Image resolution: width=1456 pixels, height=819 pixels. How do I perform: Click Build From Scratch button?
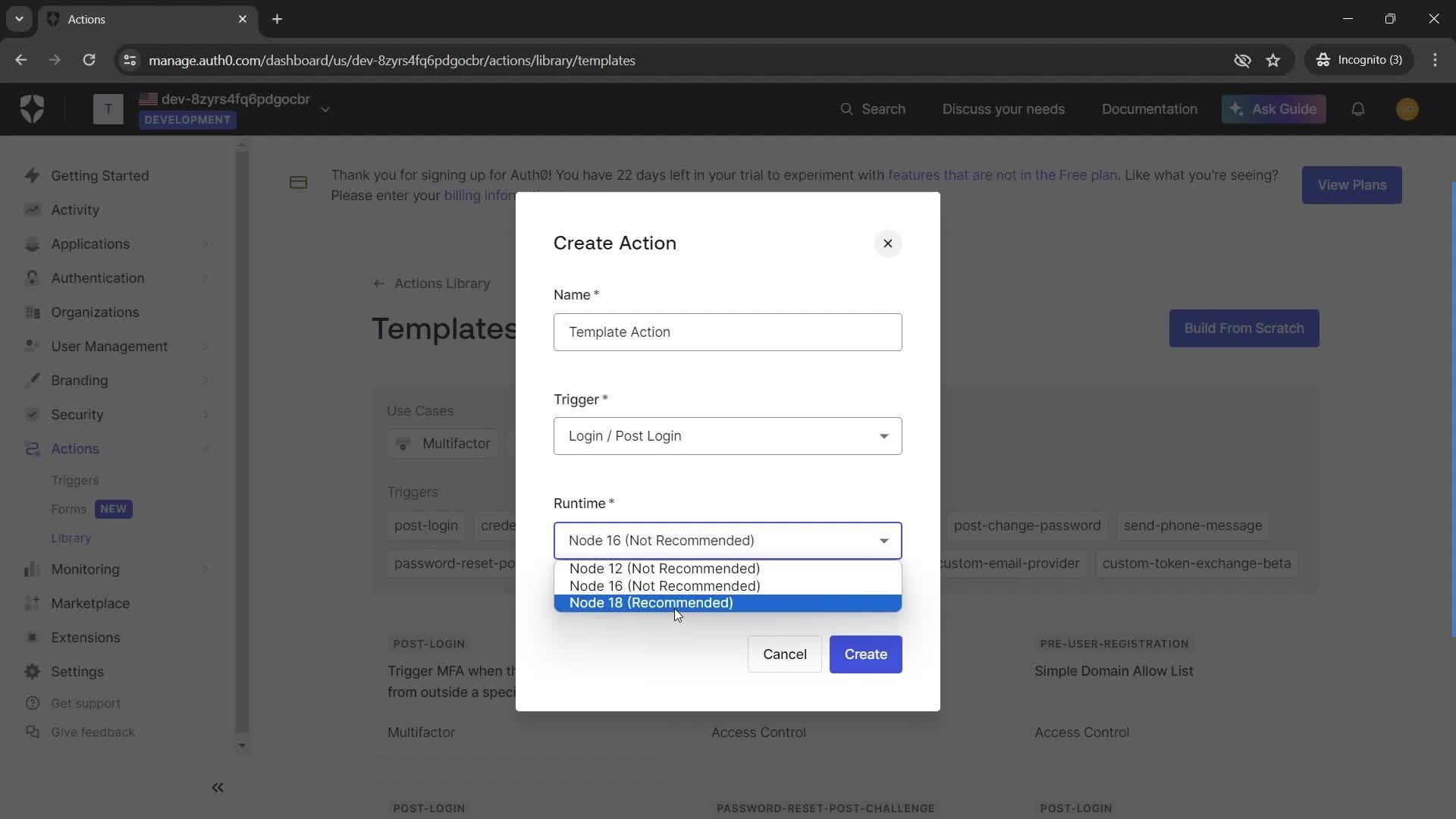point(1244,328)
